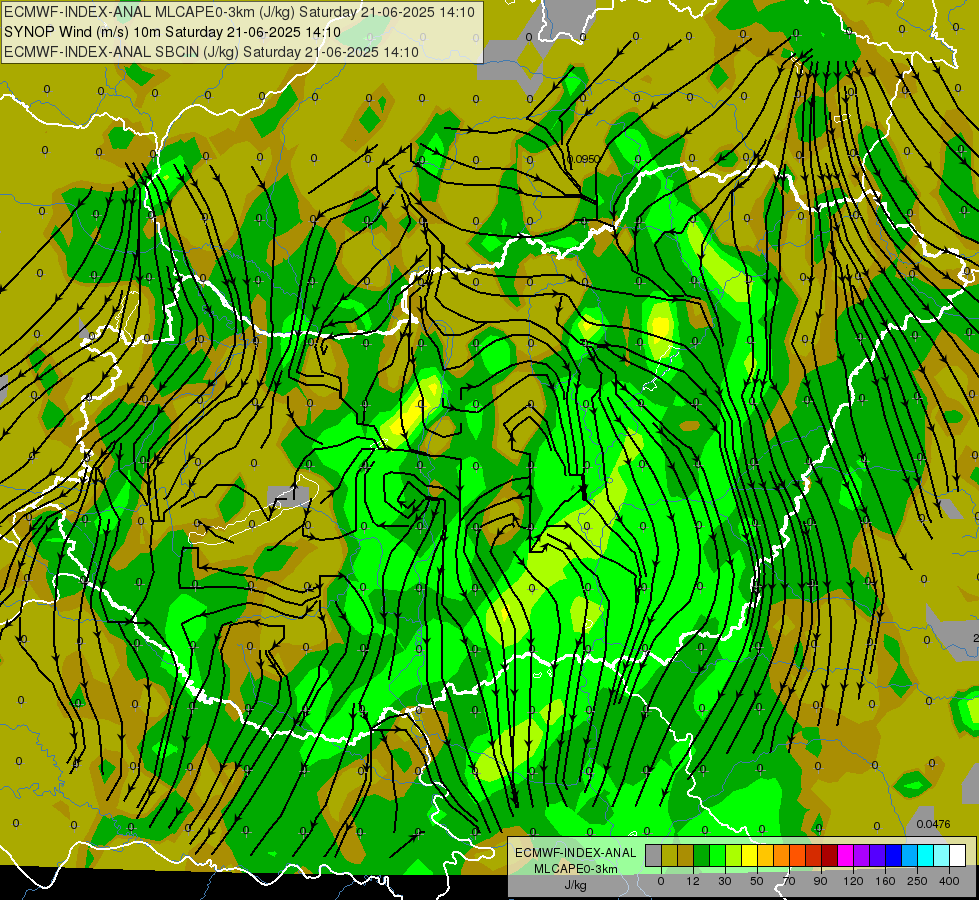Click the dark red legend swatch
979x900 pixels.
tap(829, 855)
